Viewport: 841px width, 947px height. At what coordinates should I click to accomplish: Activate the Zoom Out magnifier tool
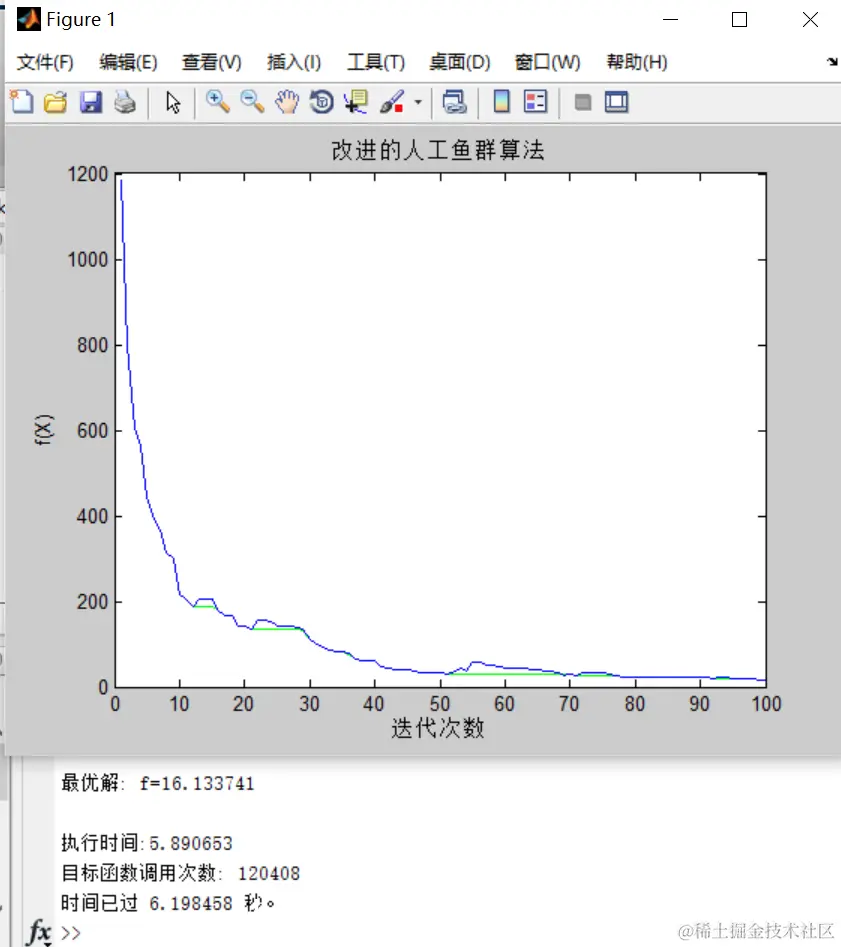(252, 102)
